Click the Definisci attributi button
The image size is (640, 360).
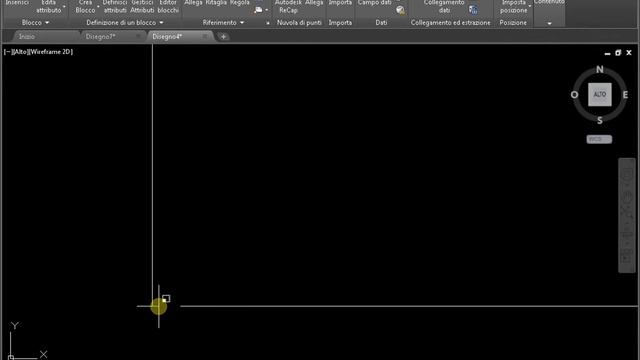click(115, 7)
